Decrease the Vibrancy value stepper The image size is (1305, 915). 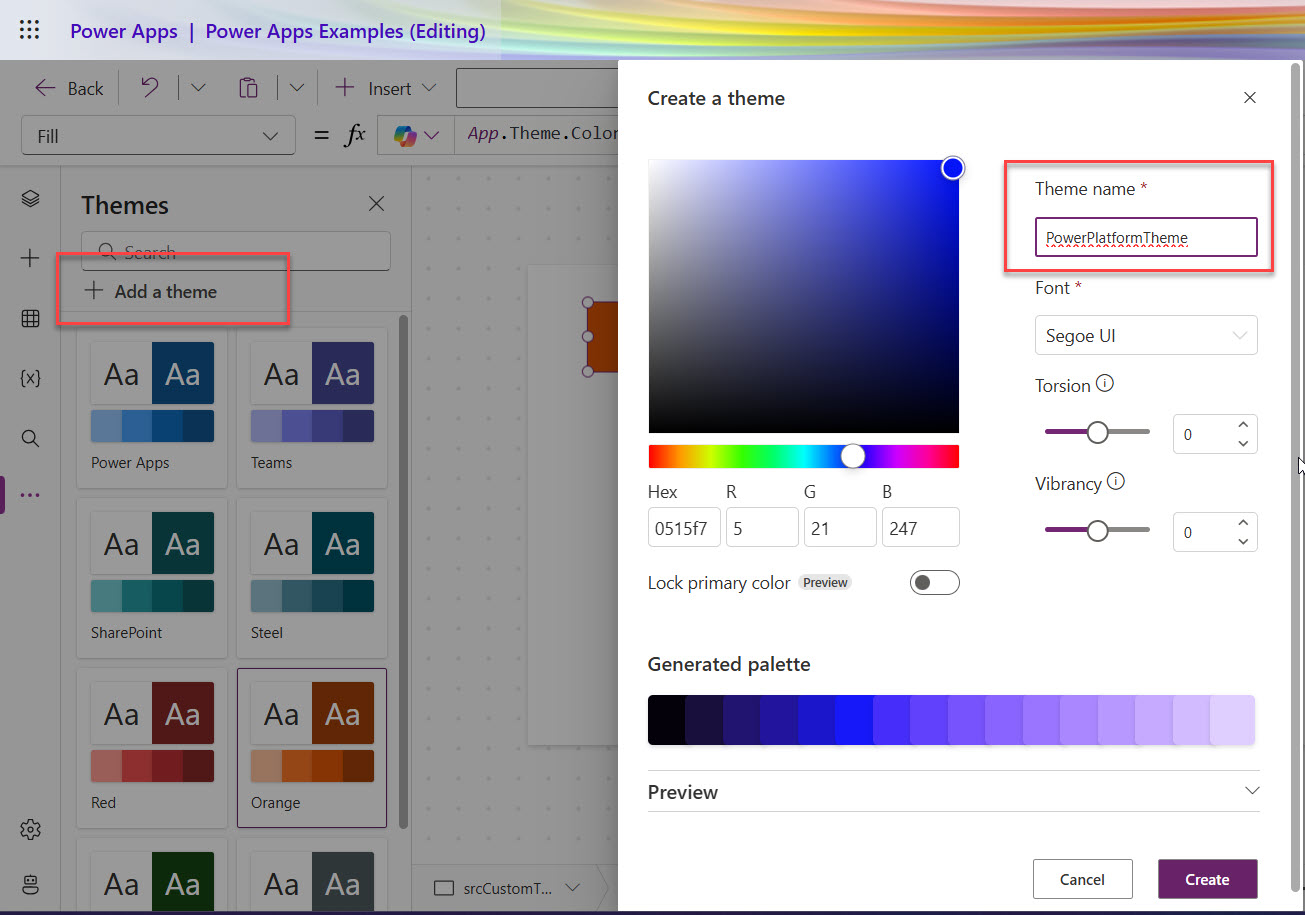point(1243,540)
